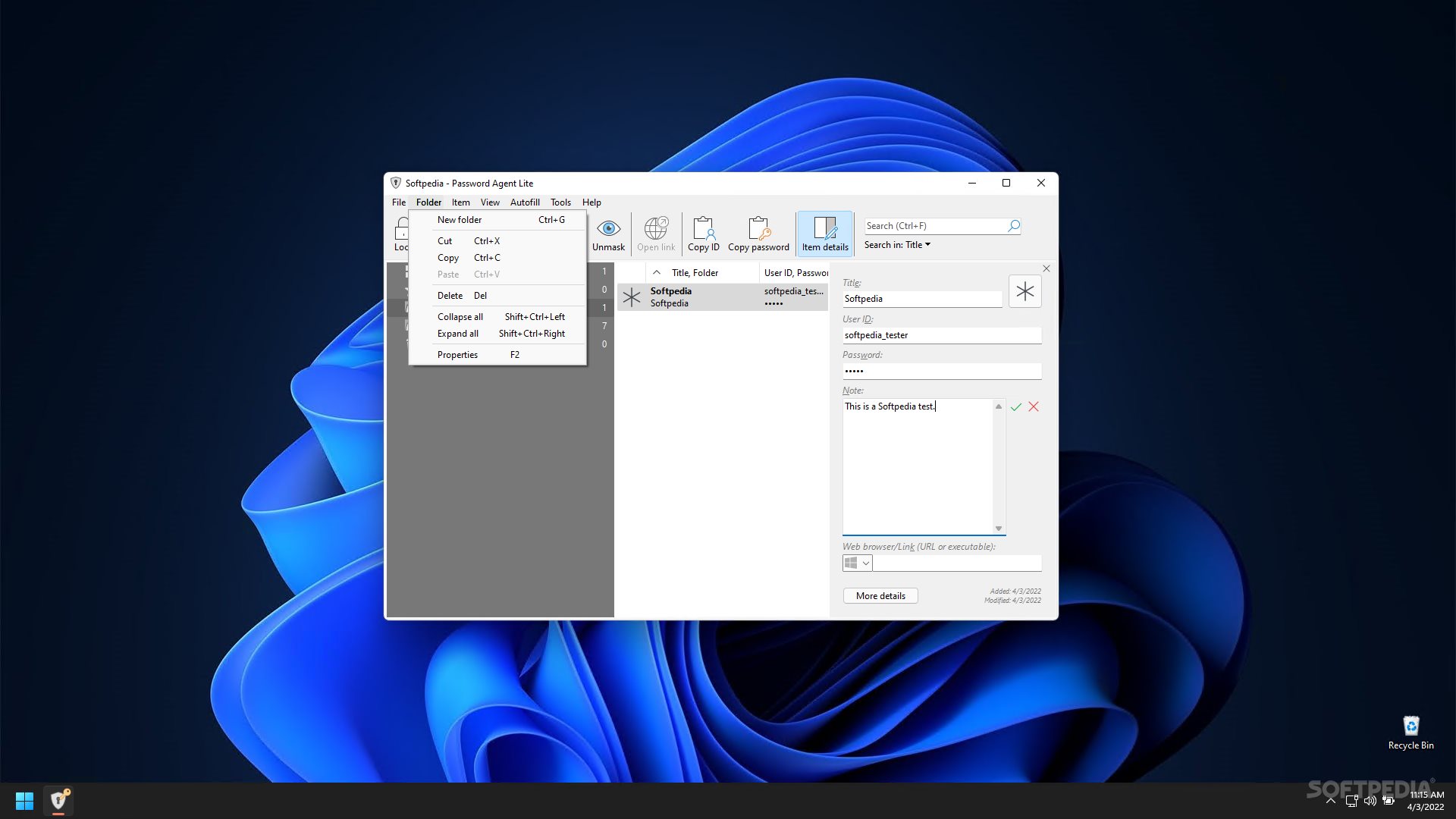The image size is (1456, 819).
Task: Click the asterisk icon button beside Title
Action: pos(1025,291)
